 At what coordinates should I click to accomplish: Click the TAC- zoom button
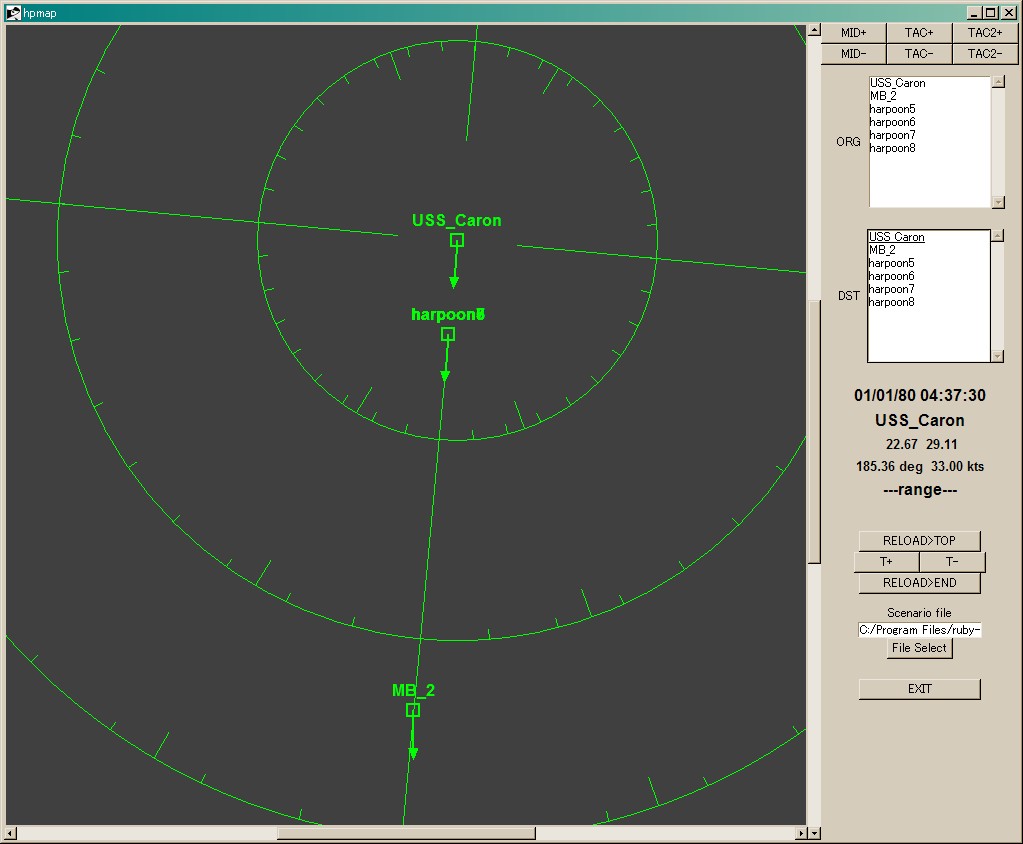click(919, 53)
